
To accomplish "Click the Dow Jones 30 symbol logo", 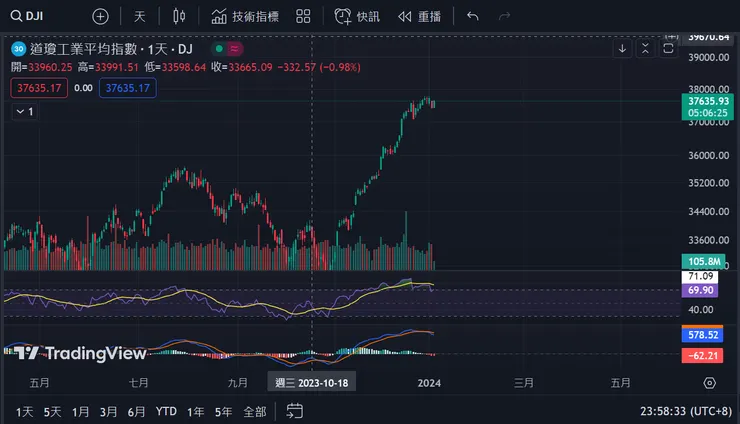I will (18, 49).
